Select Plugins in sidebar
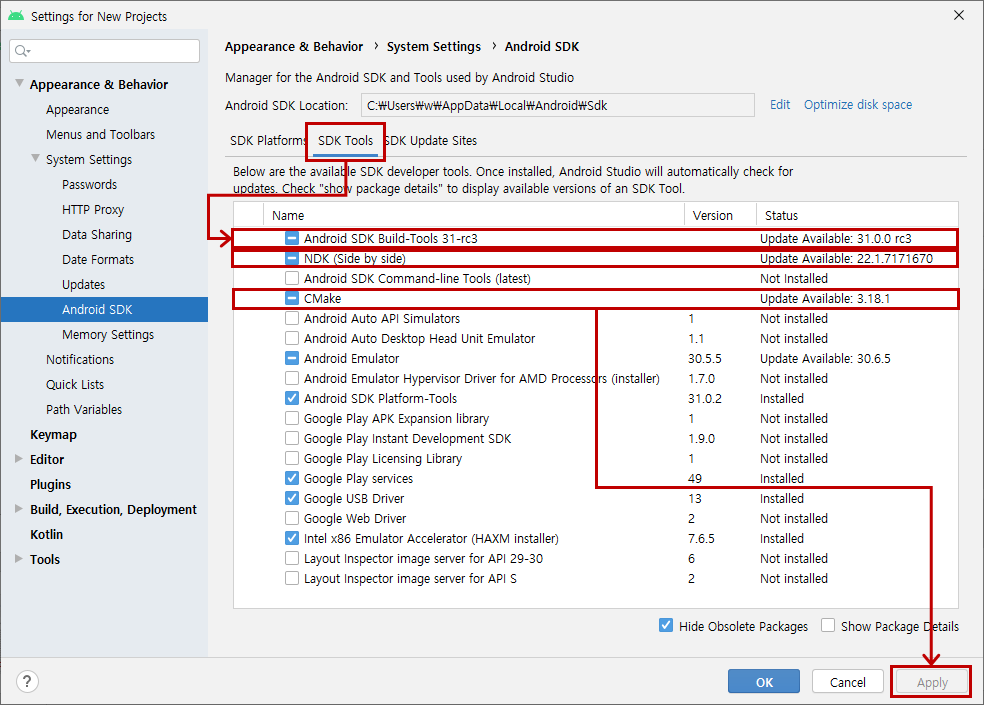 pyautogui.click(x=50, y=484)
